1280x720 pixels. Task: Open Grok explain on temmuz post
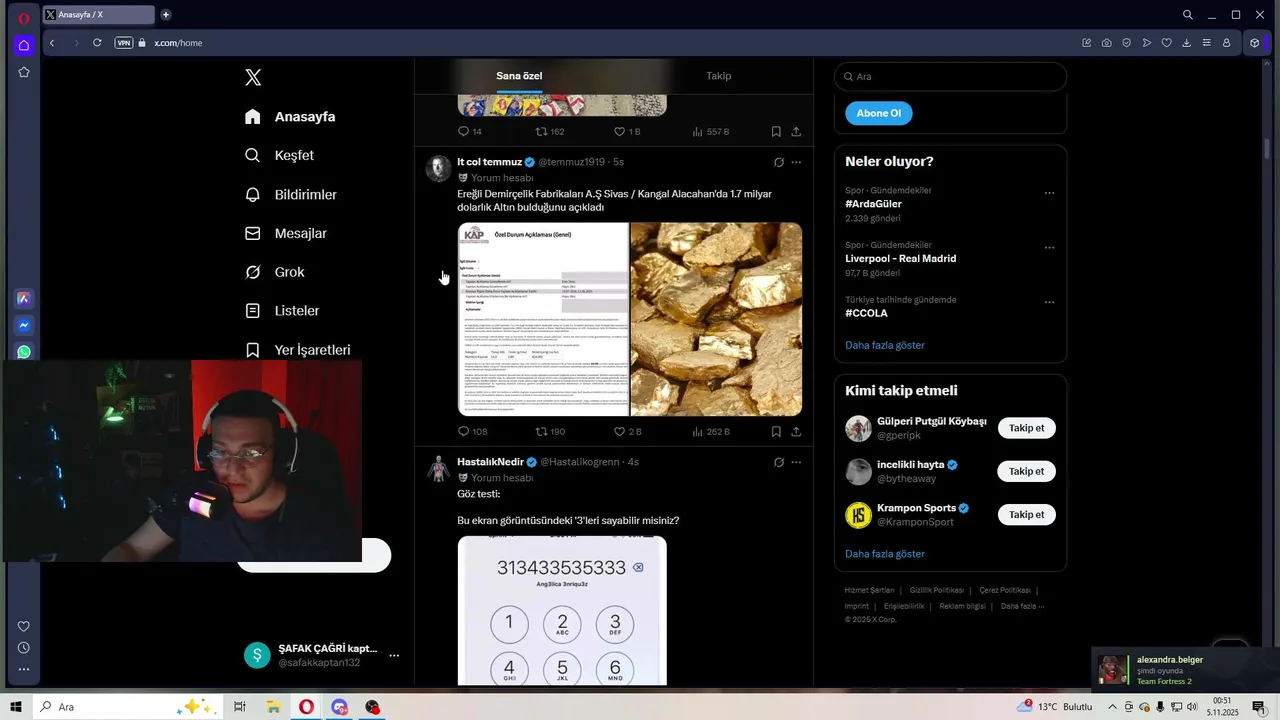(778, 162)
